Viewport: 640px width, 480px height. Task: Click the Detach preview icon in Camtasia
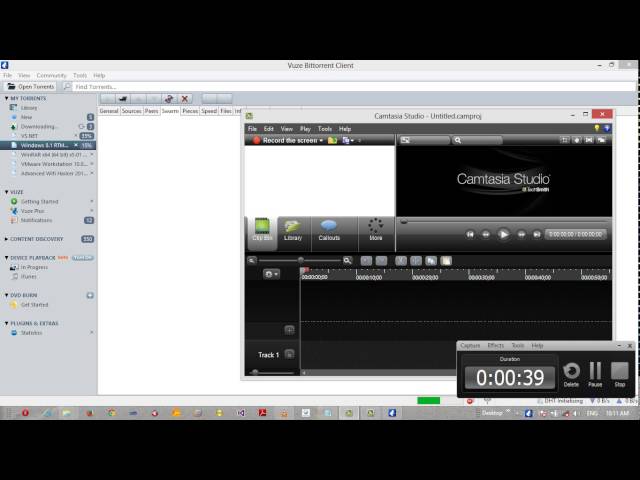(x=602, y=140)
